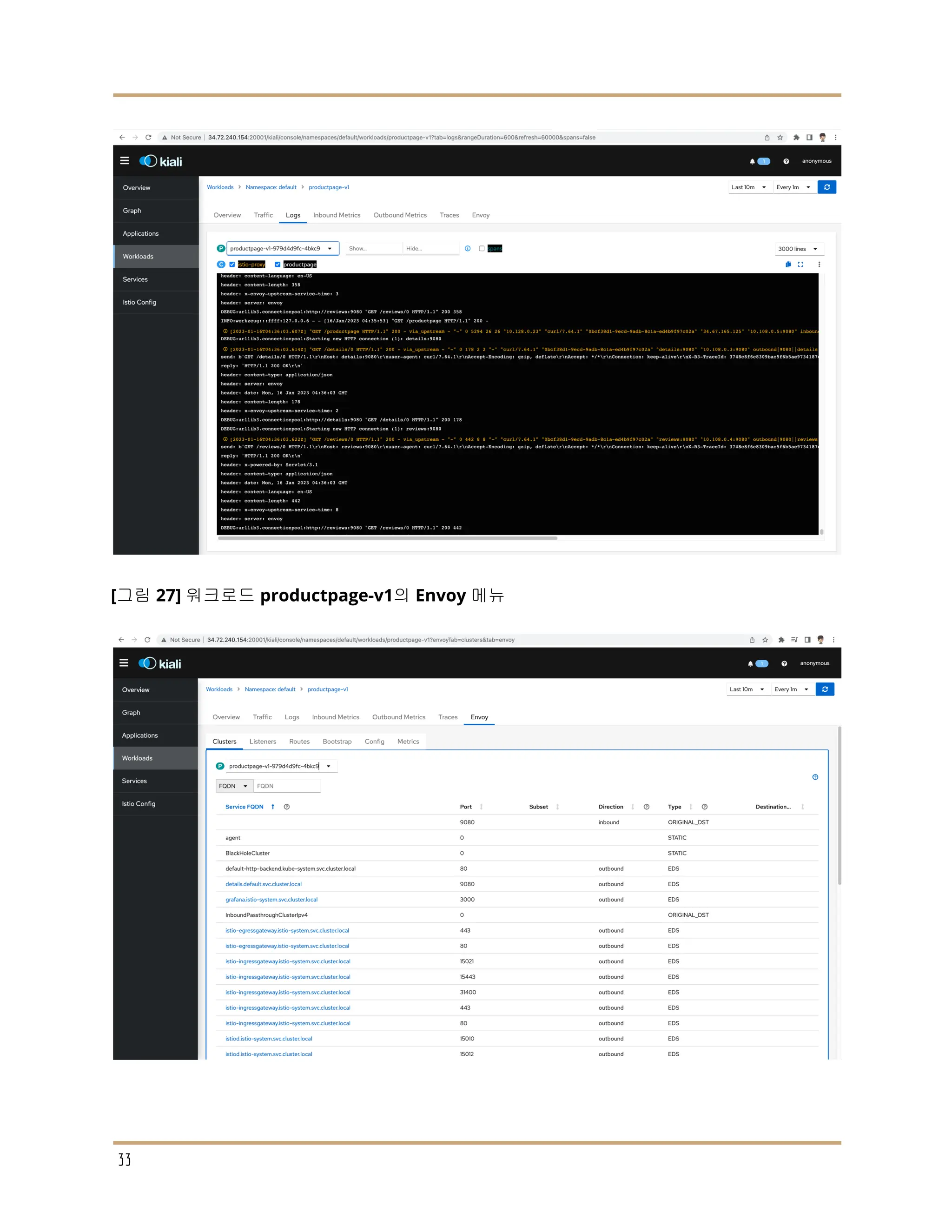Open kebab menu above log console
952x1232 pixels.
tap(819, 265)
